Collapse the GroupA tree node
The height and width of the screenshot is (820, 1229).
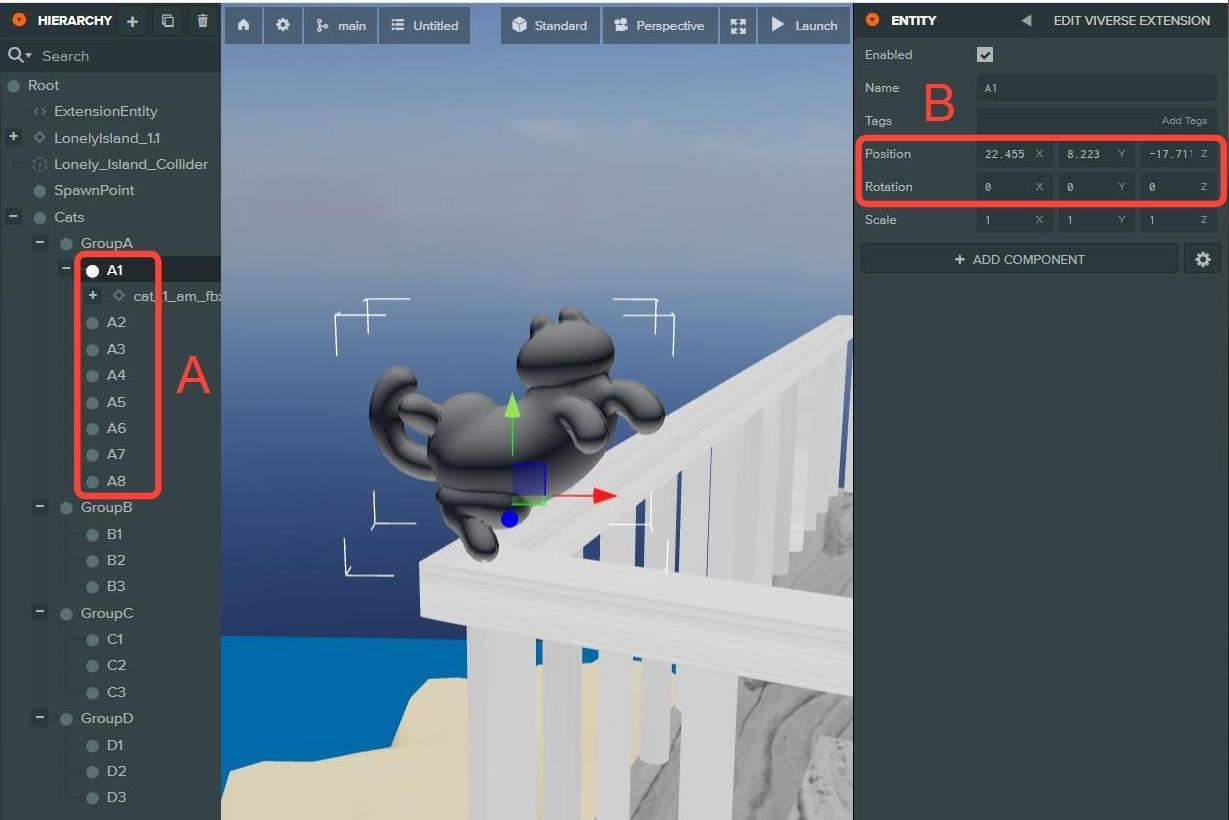[40, 243]
